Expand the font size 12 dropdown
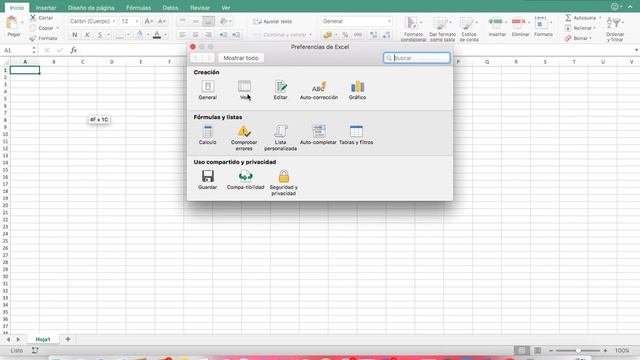 137,21
